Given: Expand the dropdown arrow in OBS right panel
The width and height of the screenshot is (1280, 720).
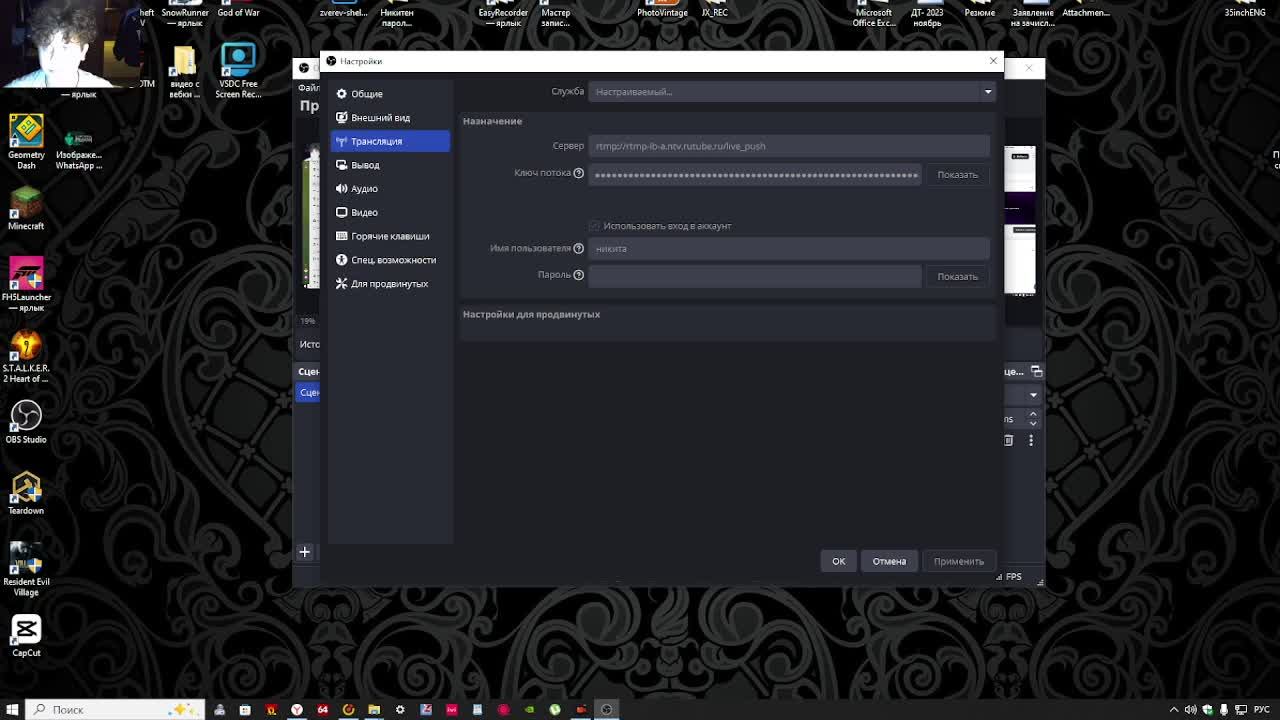Looking at the screenshot, I should click(1034, 395).
